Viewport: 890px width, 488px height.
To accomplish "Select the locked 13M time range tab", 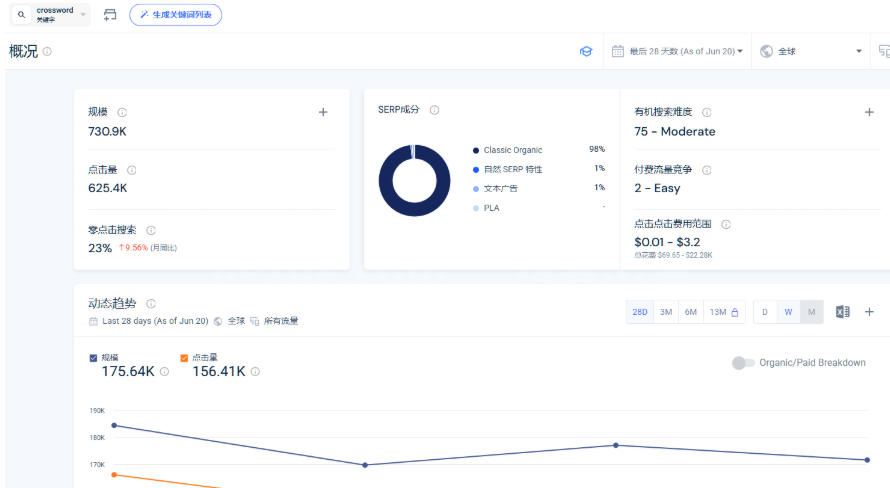I will click(724, 312).
